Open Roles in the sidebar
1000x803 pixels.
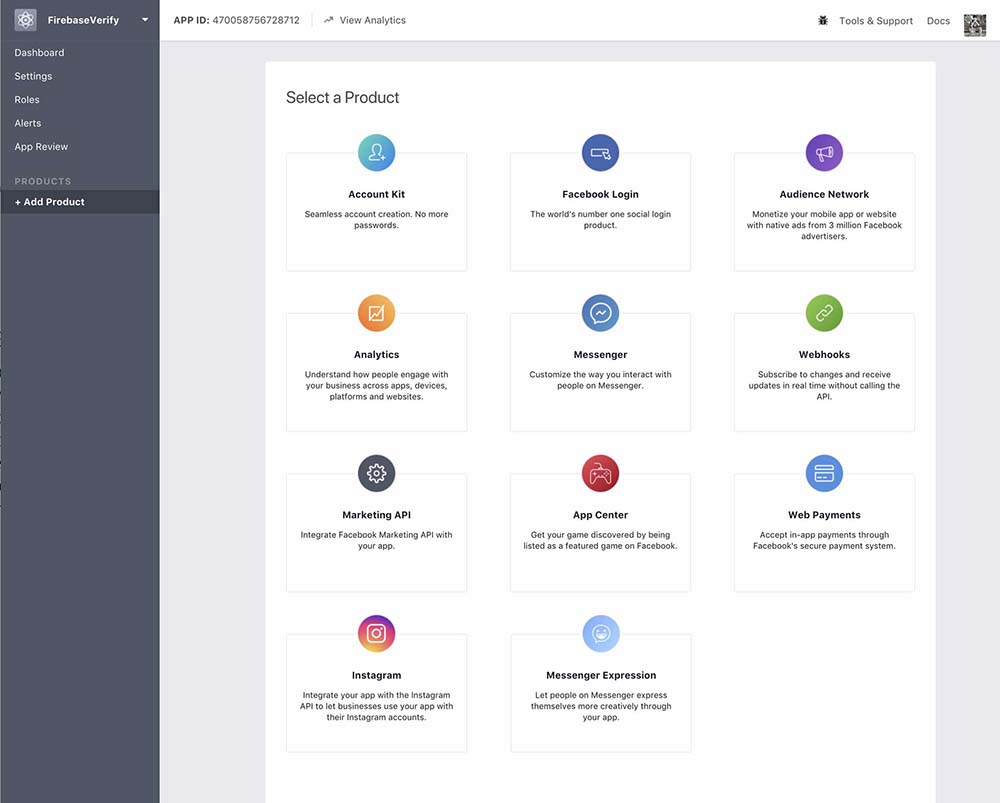[27, 99]
